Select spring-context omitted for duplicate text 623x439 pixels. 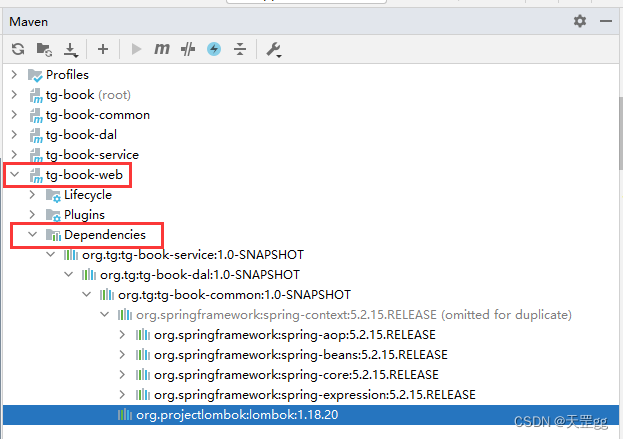pos(354,315)
